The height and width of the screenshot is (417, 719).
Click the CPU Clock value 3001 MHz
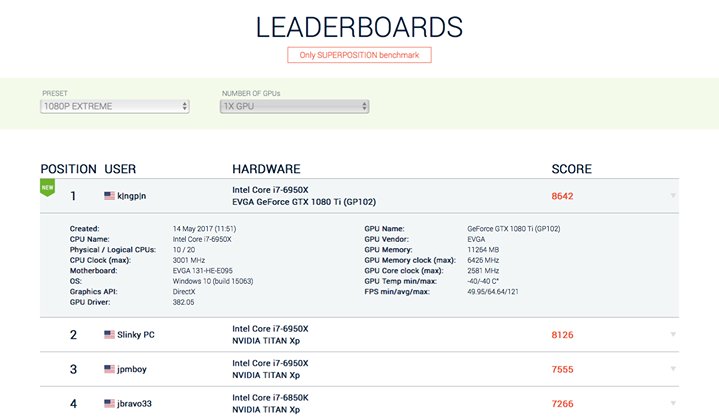[x=188, y=260]
